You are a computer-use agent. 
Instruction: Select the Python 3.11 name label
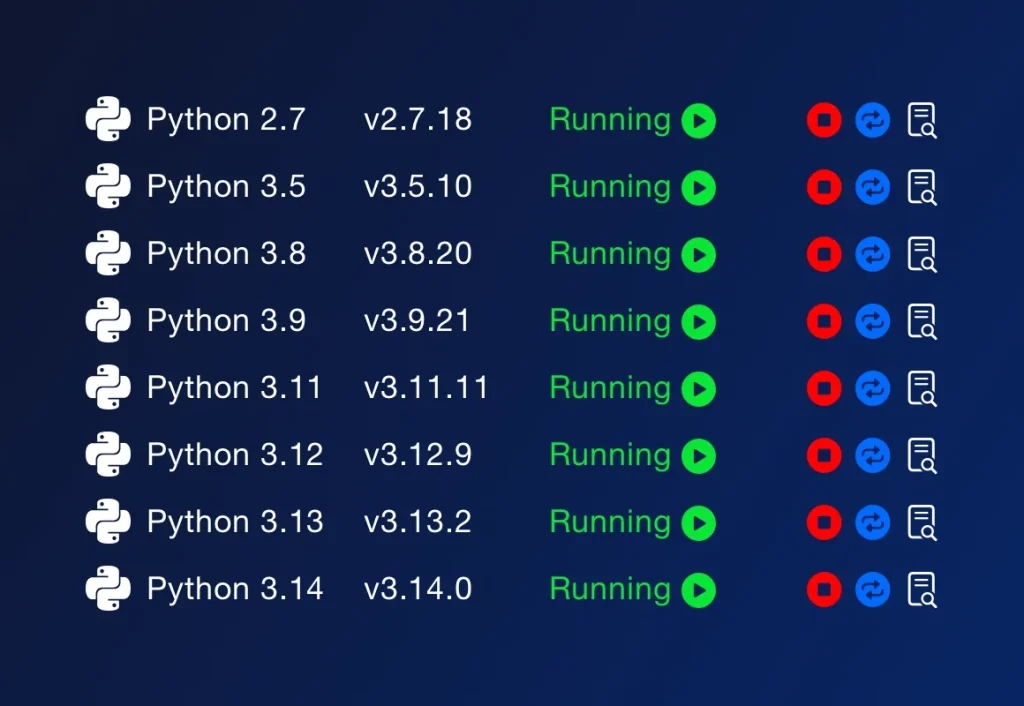(234, 389)
